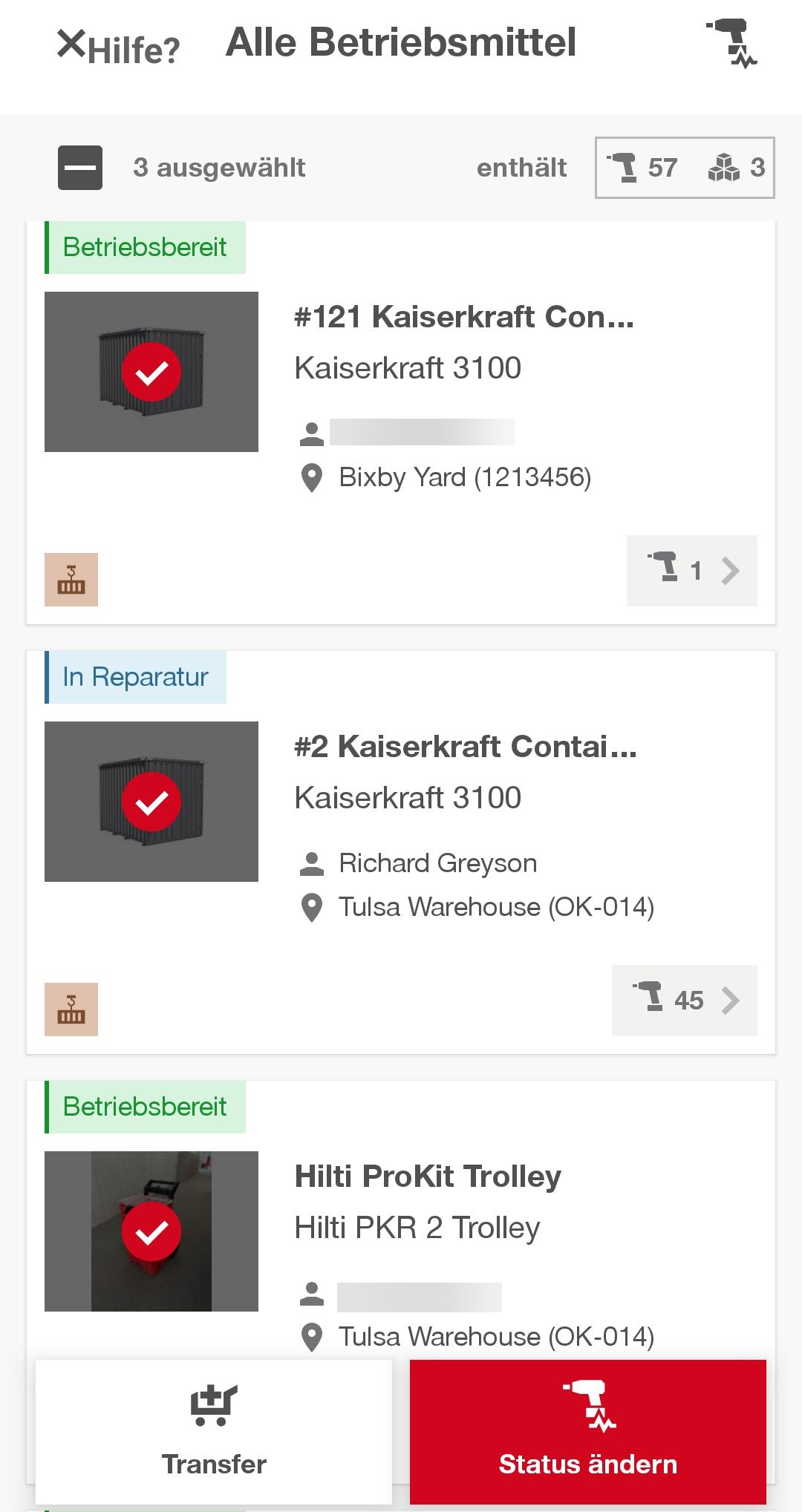Expand the 45 tools content of #2
Screen dimensions: 802x1512
click(x=685, y=1001)
